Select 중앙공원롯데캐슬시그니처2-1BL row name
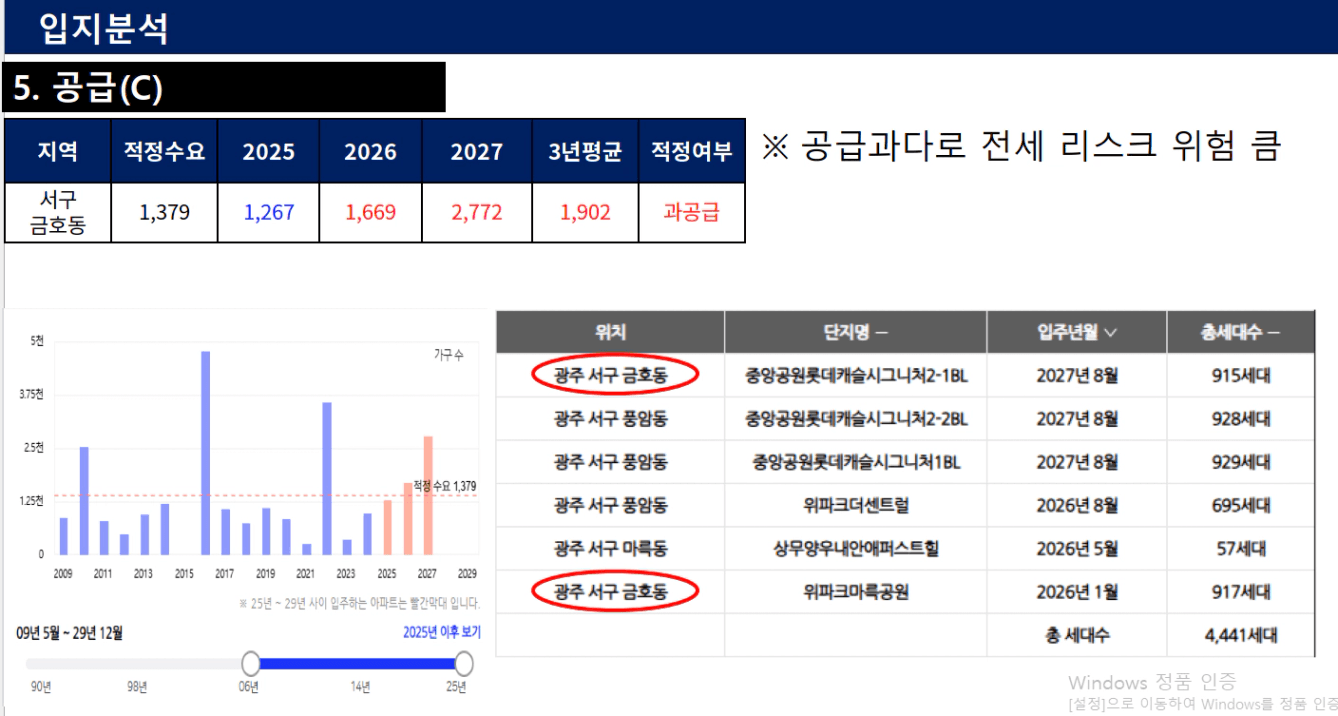 [856, 376]
